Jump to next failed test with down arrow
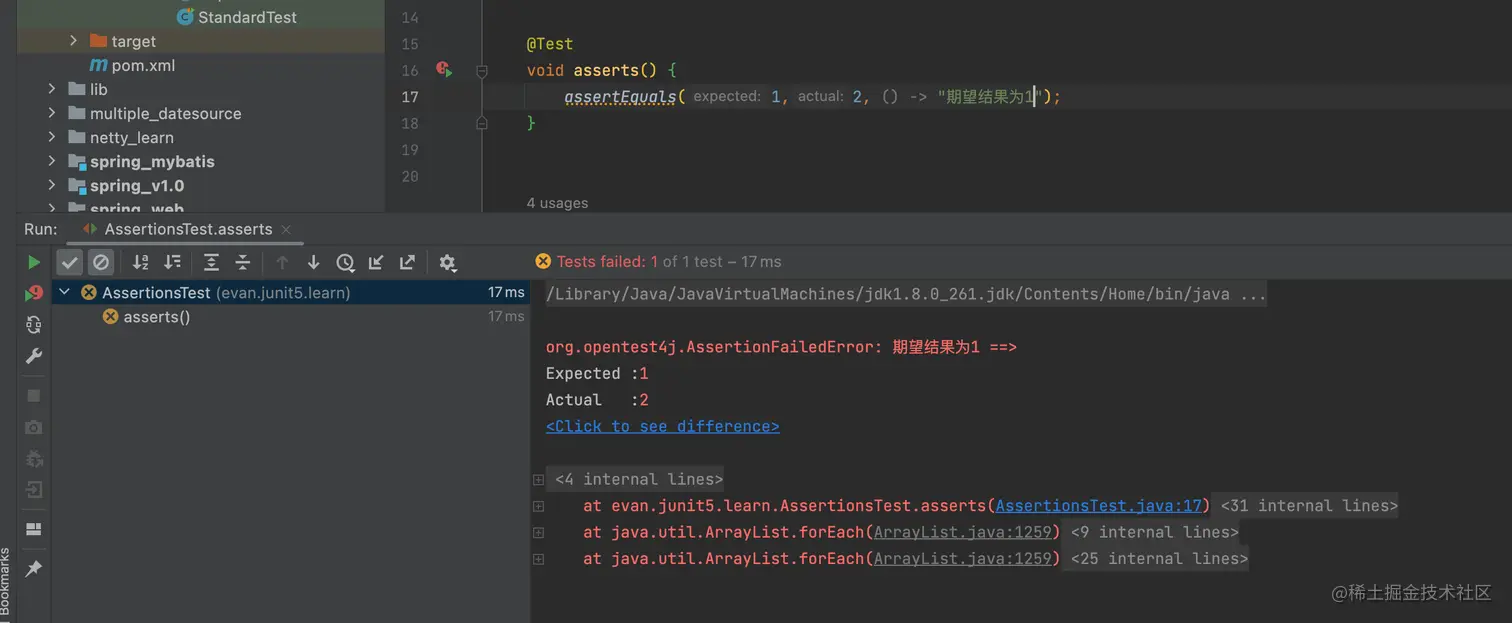 pos(313,262)
